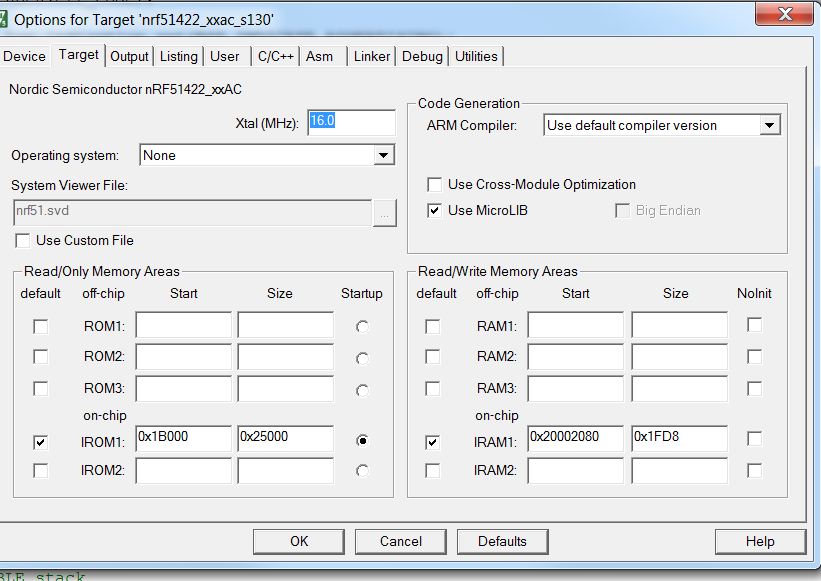The height and width of the screenshot is (581, 821).
Task: Restore settings with the Defaults button
Action: pos(502,541)
